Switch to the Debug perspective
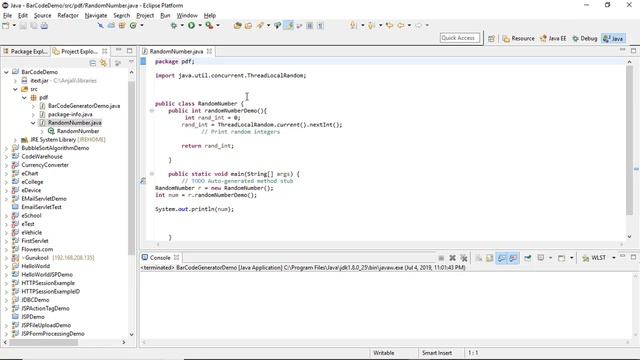The image size is (640, 360). point(584,38)
